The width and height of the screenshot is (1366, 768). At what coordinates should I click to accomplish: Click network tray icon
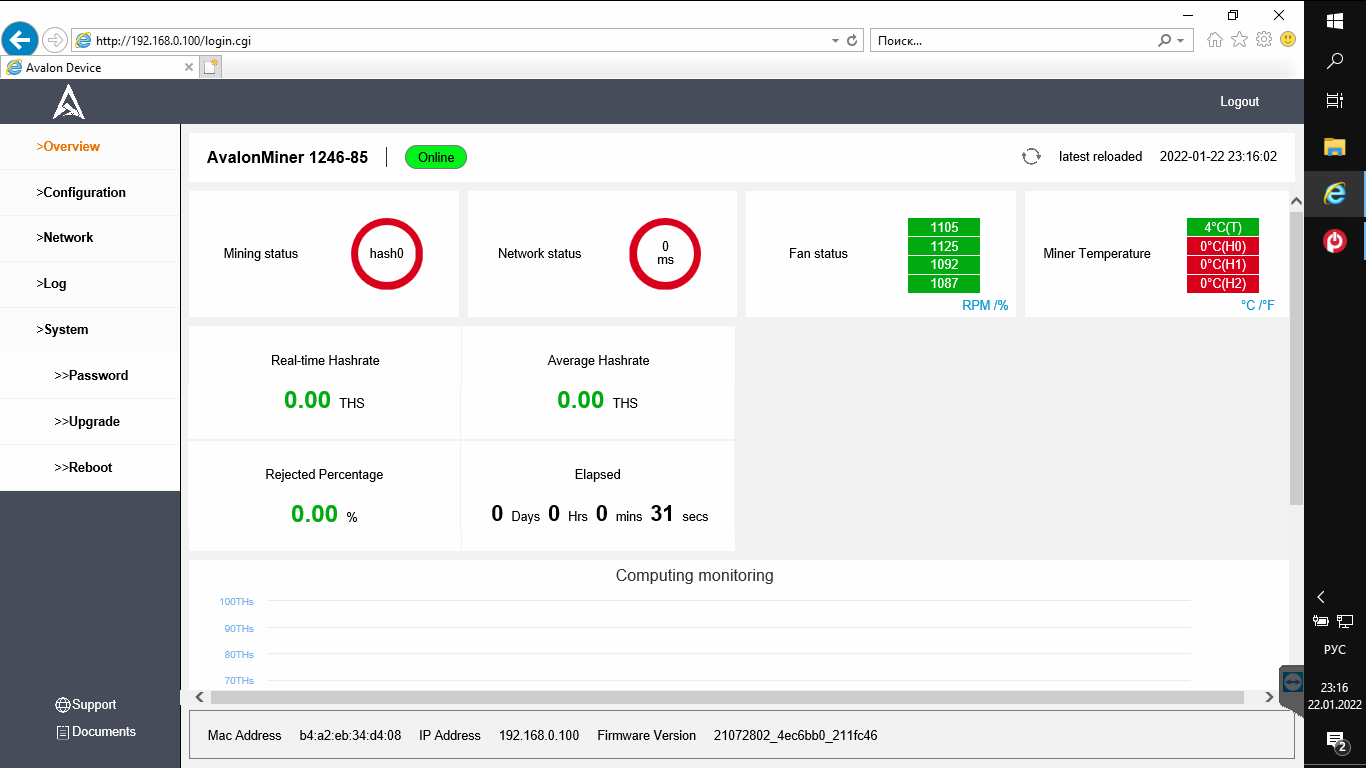1345,622
